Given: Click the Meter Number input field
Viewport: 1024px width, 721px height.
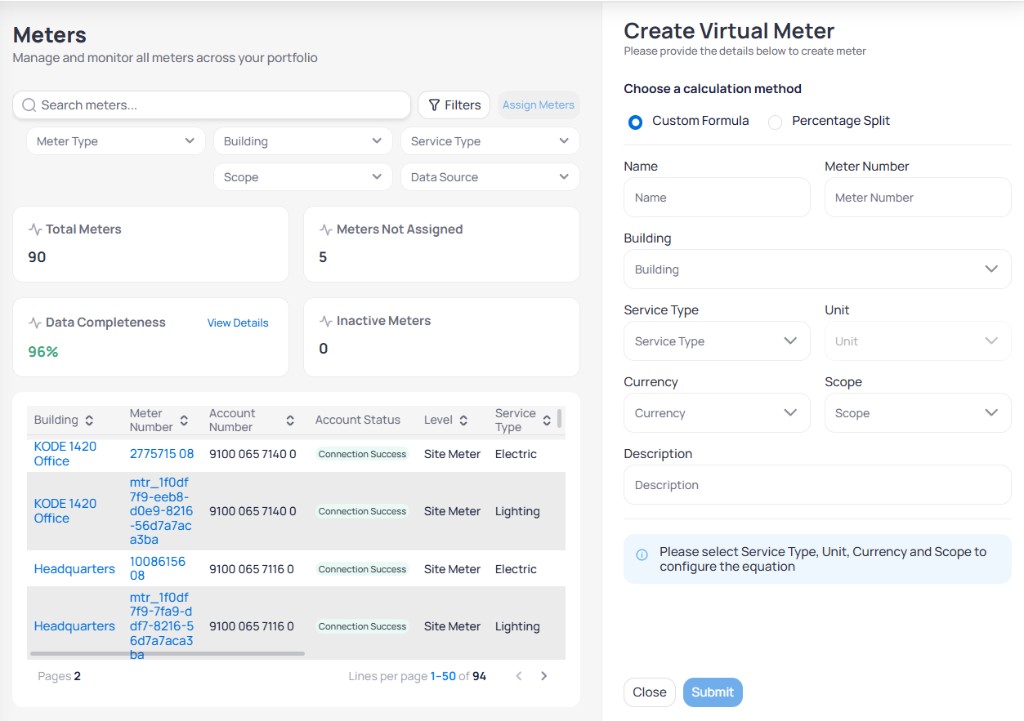Looking at the screenshot, I should (918, 197).
